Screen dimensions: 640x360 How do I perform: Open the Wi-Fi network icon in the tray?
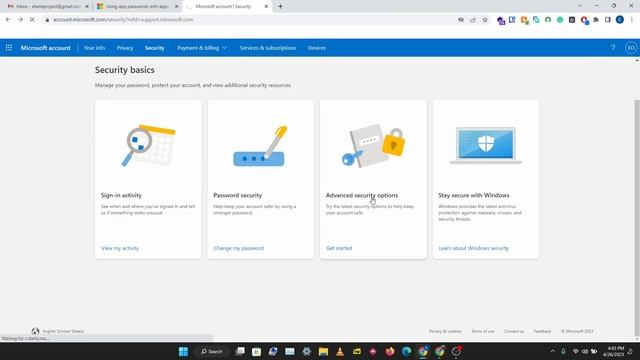tap(576, 351)
